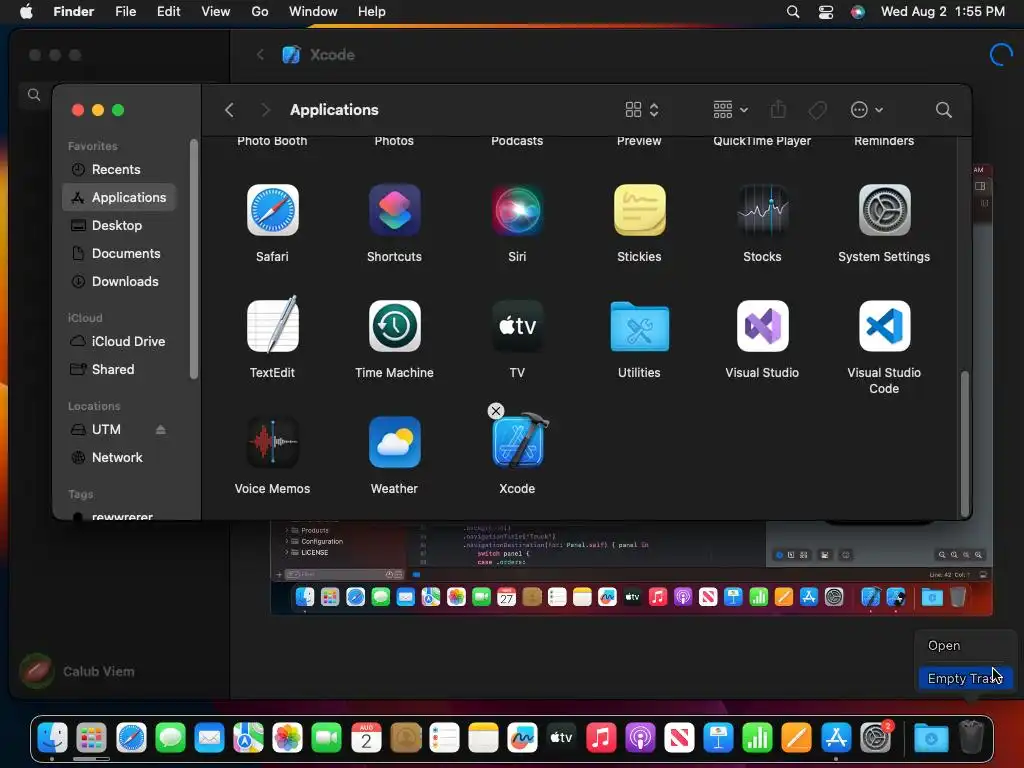Open the Window menu
This screenshot has height=768, width=1024.
[x=313, y=12]
